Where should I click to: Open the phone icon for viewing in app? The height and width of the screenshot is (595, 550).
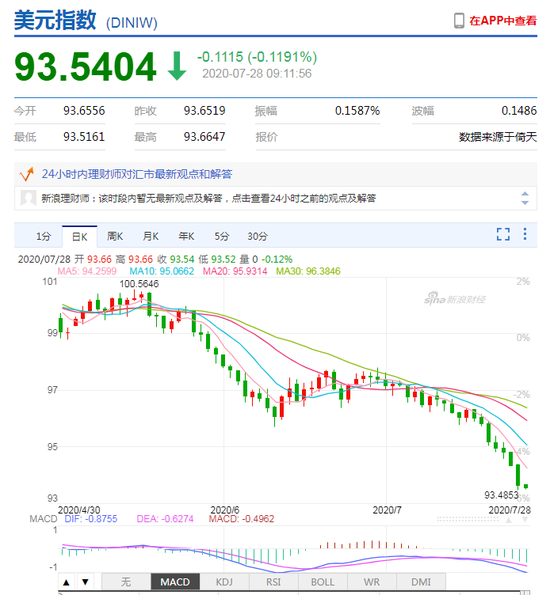[459, 20]
